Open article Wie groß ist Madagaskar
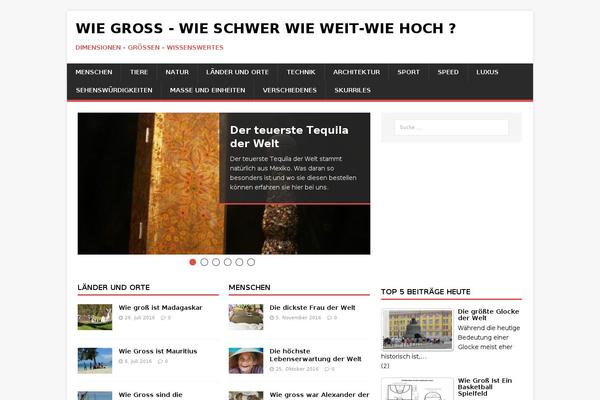The height and width of the screenshot is (400, 600). point(160,308)
